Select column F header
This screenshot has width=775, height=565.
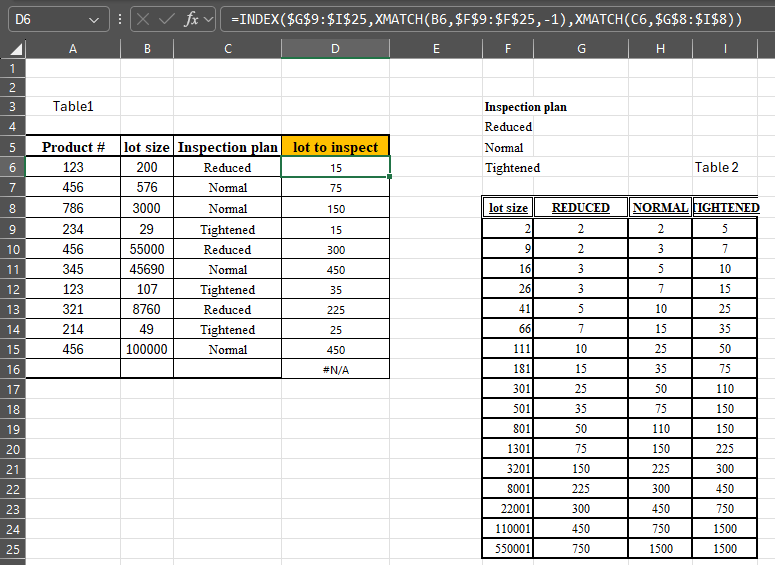[508, 49]
